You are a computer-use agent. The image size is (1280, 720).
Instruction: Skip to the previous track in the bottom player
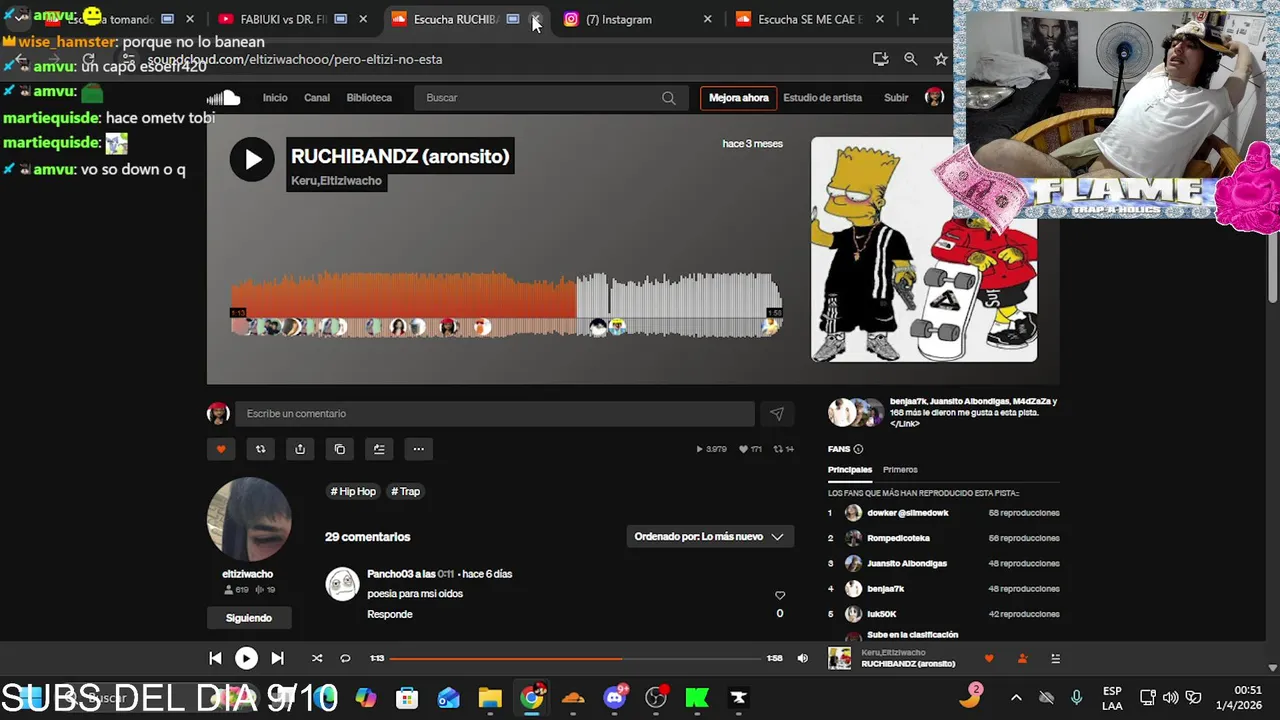[x=215, y=658]
